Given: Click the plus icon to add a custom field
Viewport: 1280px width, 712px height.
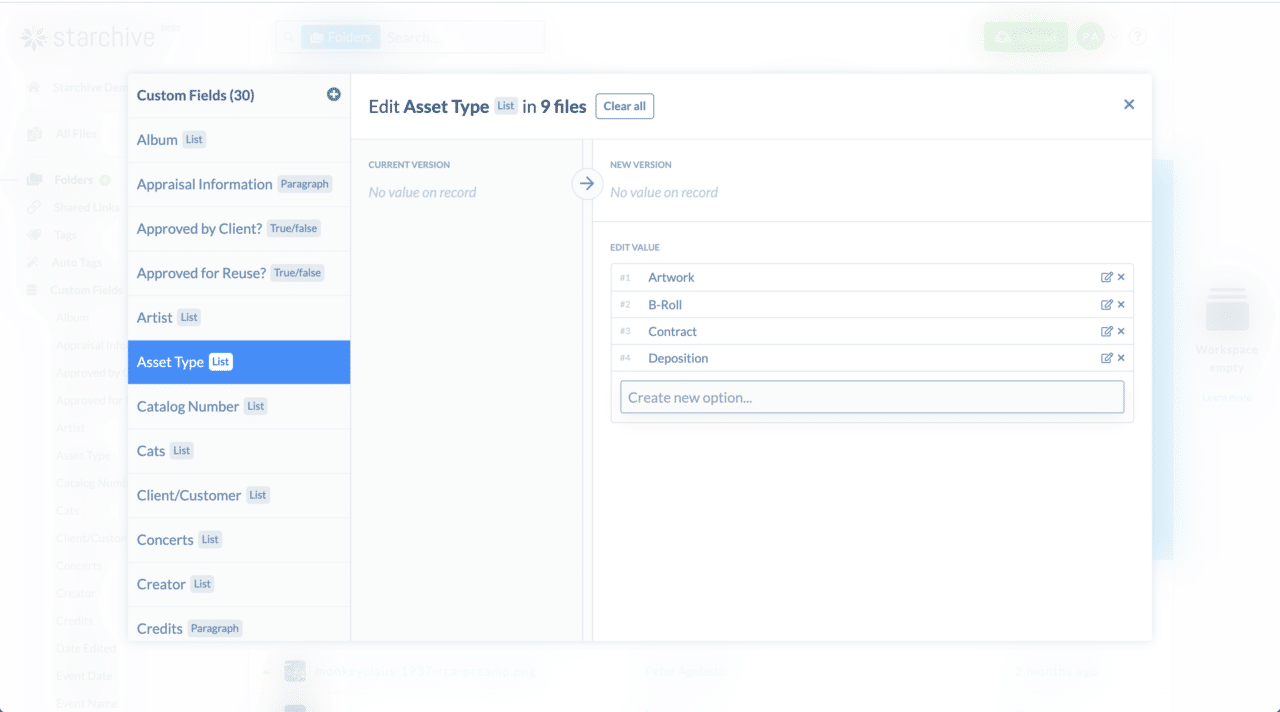Looking at the screenshot, I should pyautogui.click(x=333, y=94).
